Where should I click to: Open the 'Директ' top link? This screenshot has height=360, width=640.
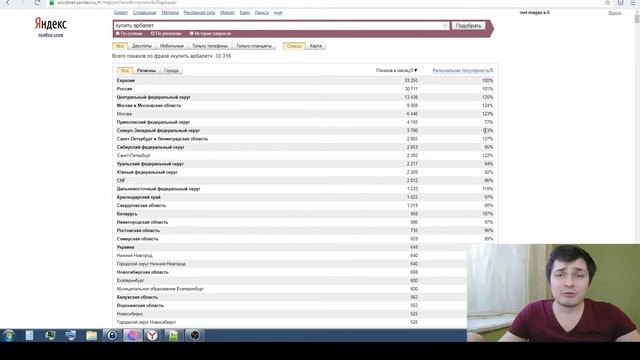(x=120, y=13)
